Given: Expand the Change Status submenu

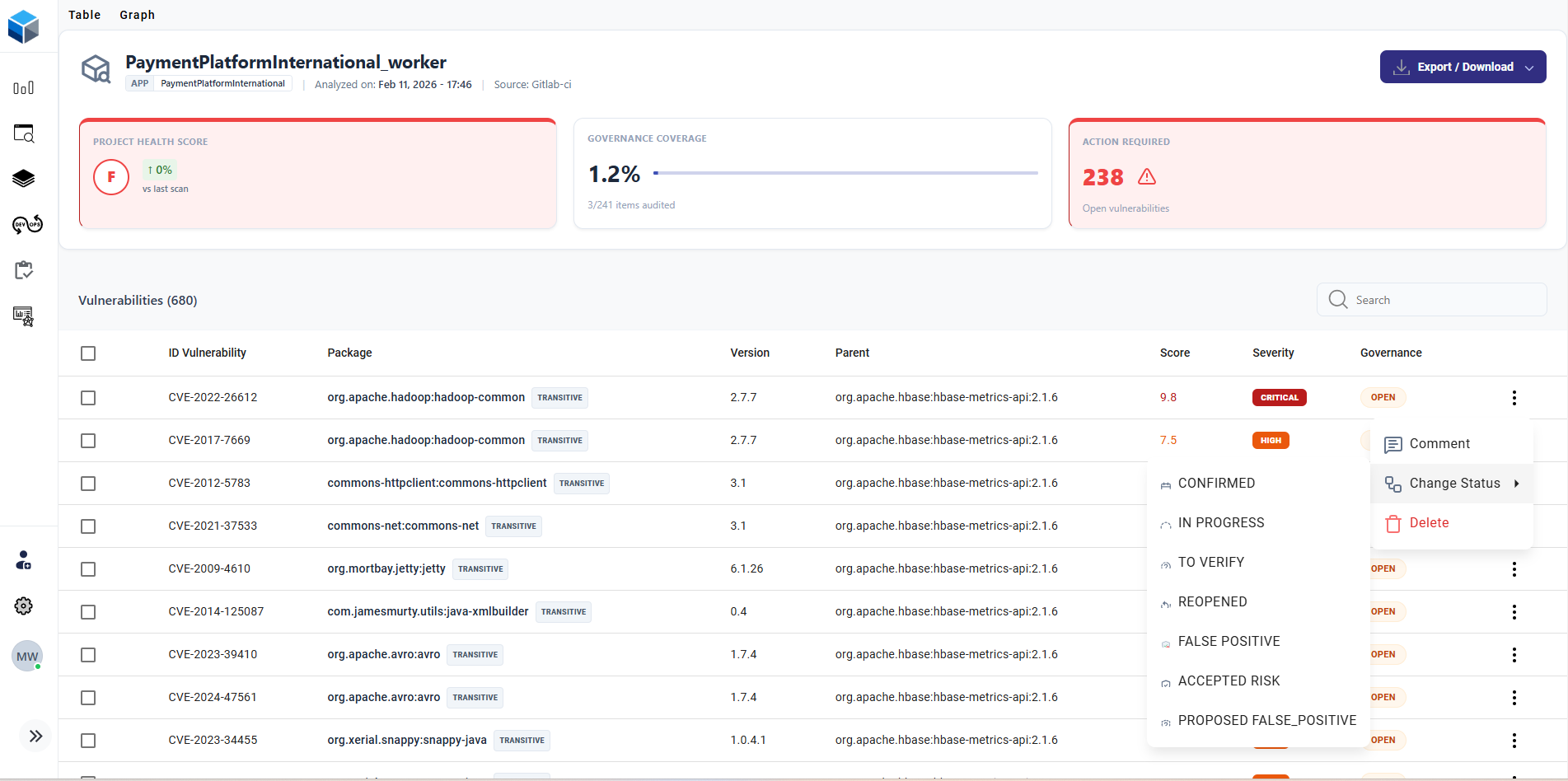Looking at the screenshot, I should (x=1453, y=484).
